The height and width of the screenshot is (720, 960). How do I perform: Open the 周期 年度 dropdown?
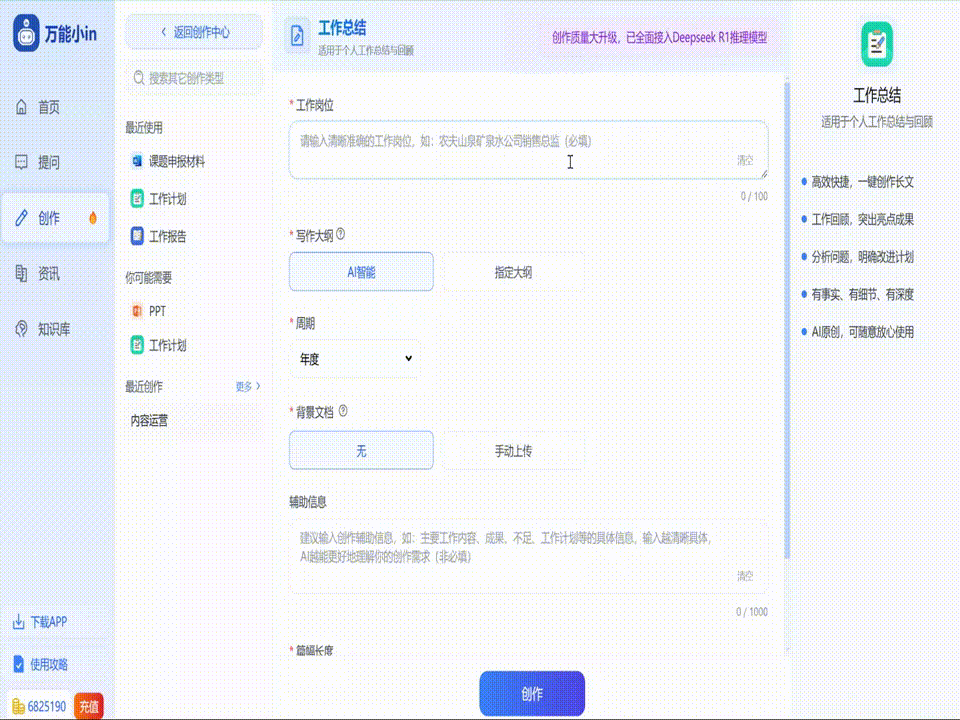(355, 359)
